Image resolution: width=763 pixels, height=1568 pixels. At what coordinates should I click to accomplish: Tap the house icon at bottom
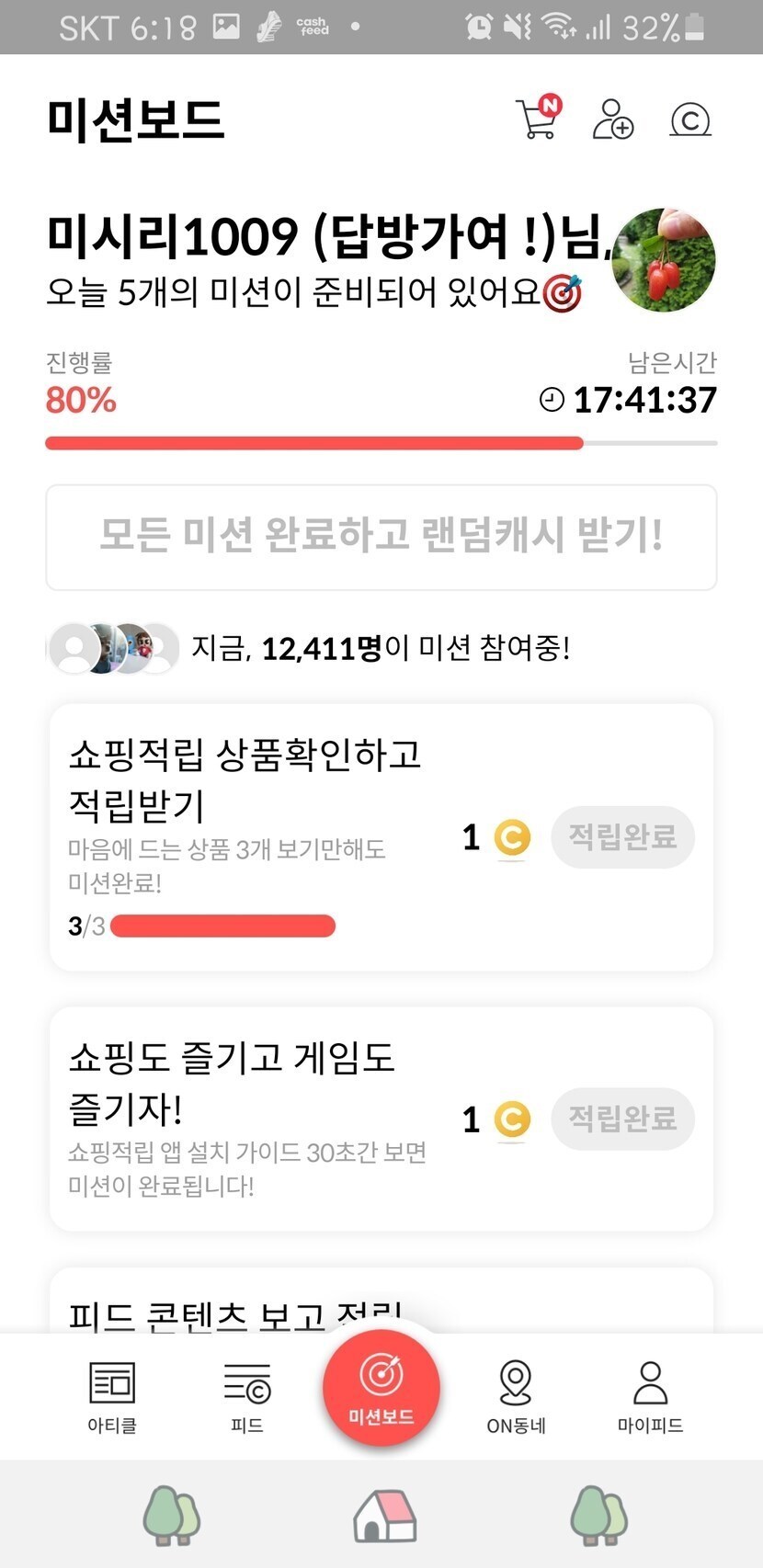(x=385, y=1516)
